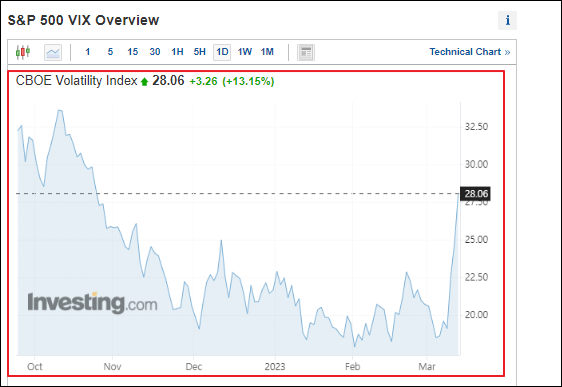562x387 pixels.
Task: Switch to area chart view
Action: coord(53,52)
